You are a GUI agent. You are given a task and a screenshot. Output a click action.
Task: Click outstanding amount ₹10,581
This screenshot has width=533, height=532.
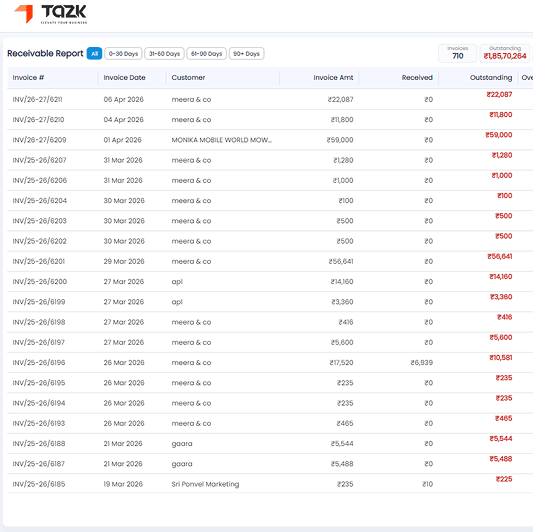pos(501,358)
